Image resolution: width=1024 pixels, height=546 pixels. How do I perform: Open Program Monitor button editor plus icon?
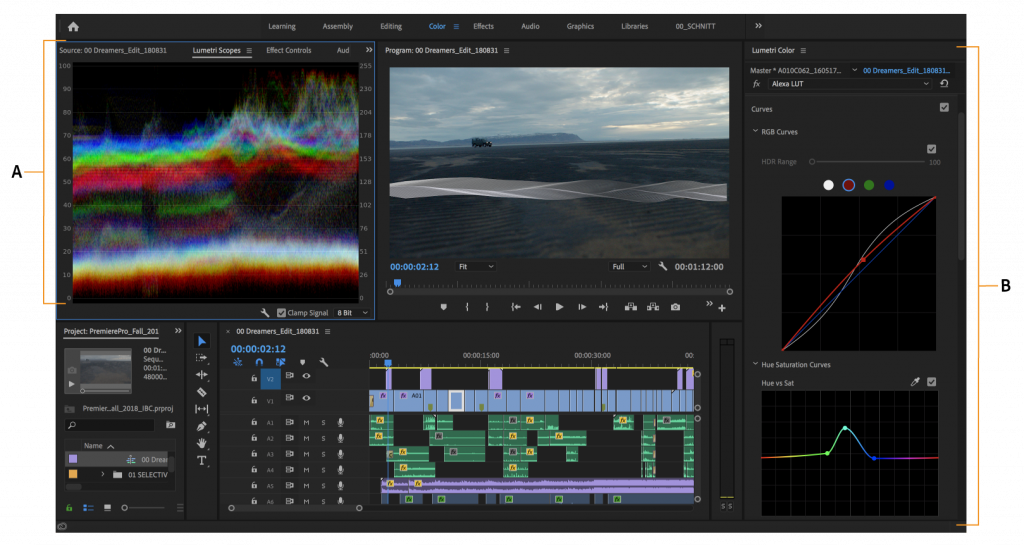(722, 308)
